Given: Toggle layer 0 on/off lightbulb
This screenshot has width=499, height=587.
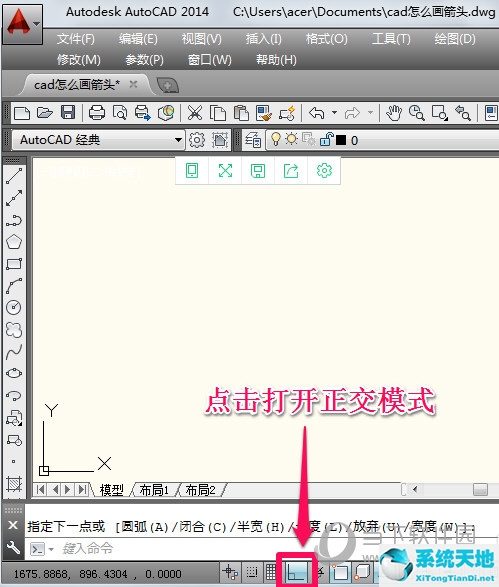Looking at the screenshot, I should [x=276, y=140].
